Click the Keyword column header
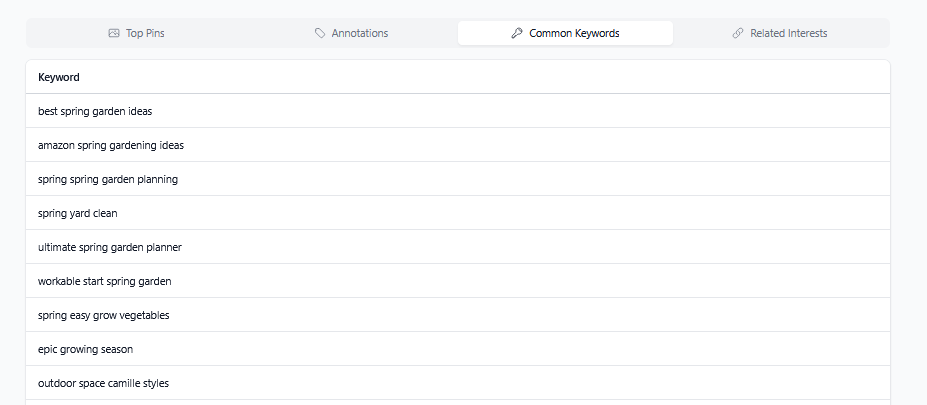Image resolution: width=927 pixels, height=405 pixels. click(x=59, y=77)
